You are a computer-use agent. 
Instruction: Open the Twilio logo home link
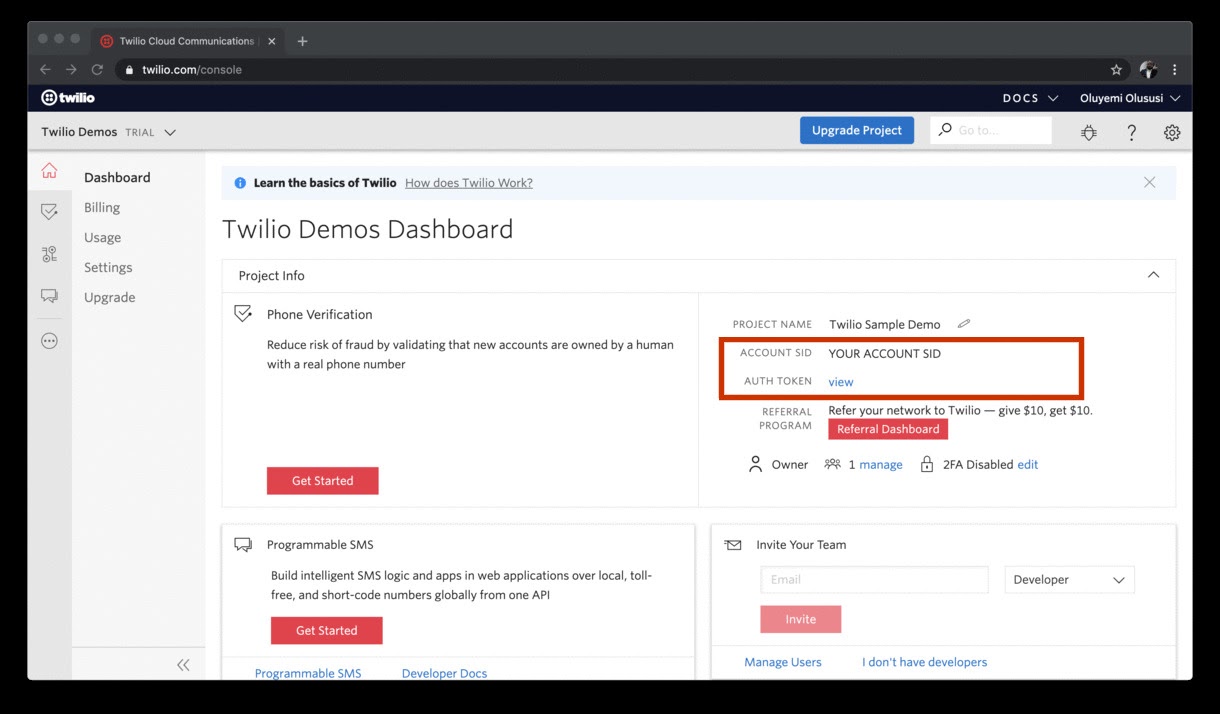68,98
